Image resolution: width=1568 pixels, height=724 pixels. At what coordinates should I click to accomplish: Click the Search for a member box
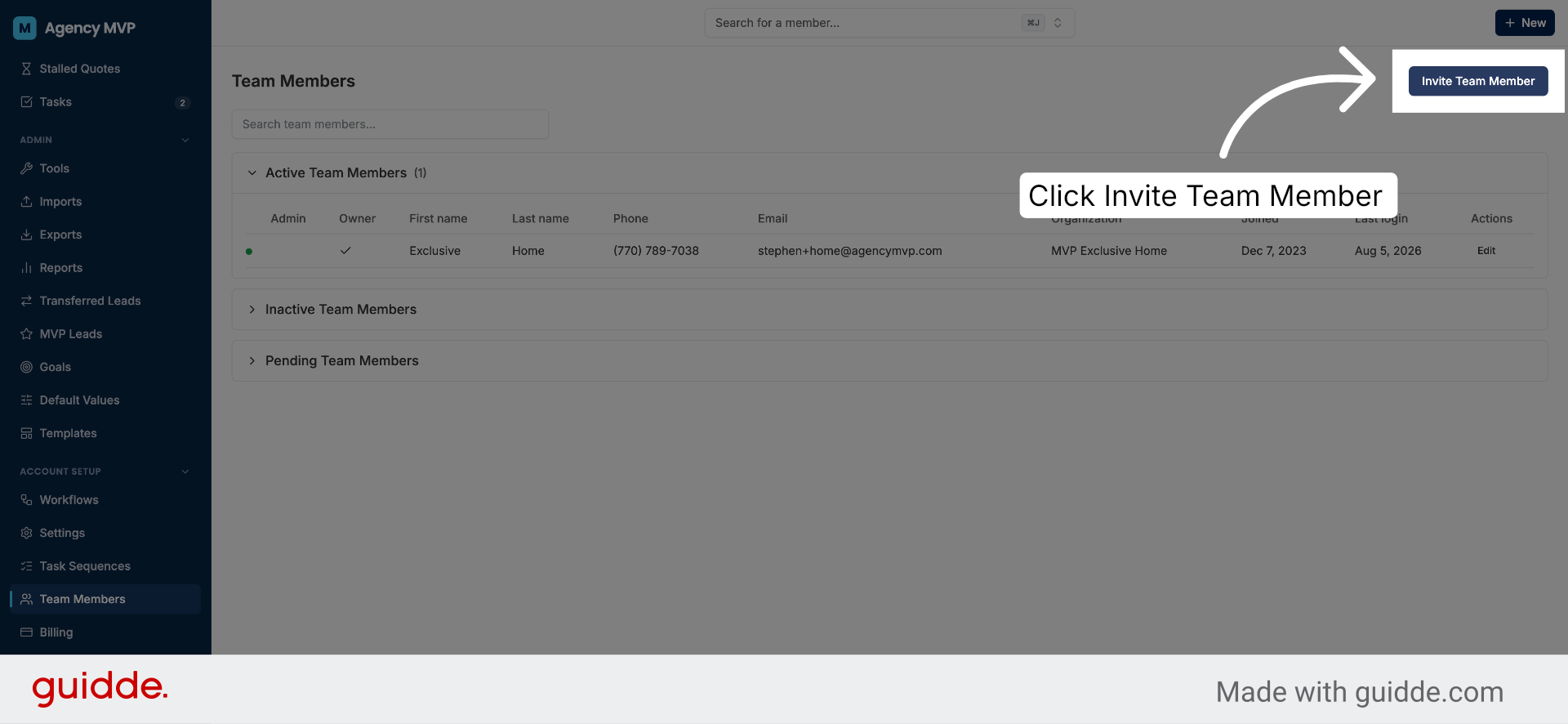pos(889,23)
